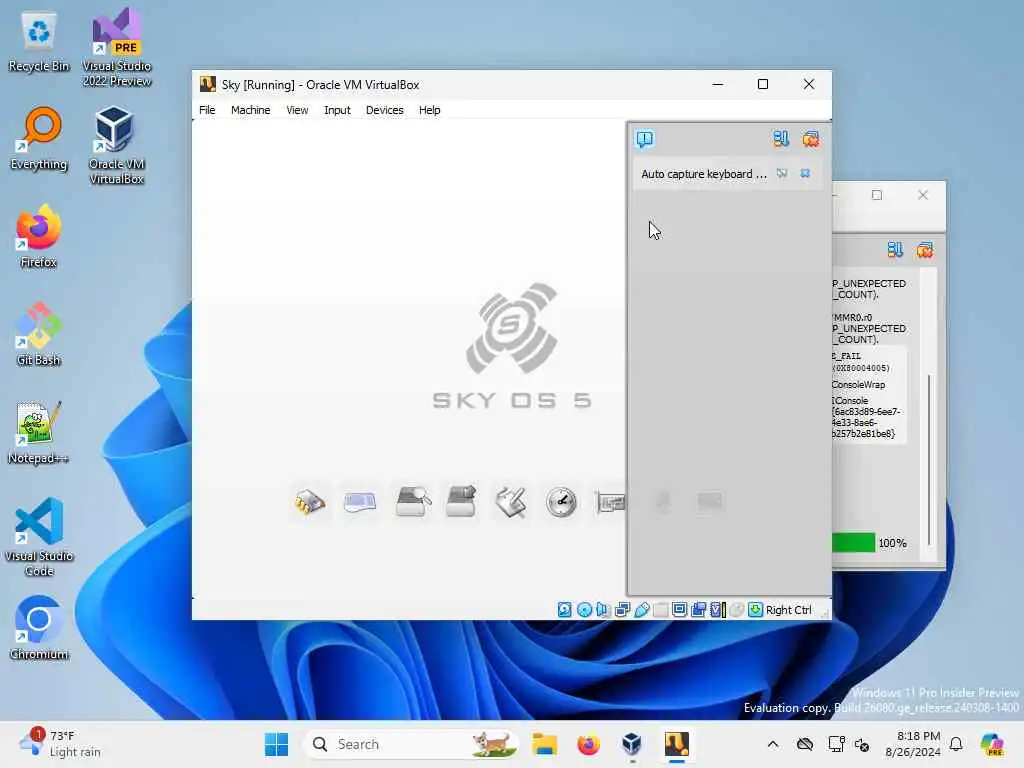Open the Machine menu
The image size is (1024, 768).
tap(250, 110)
